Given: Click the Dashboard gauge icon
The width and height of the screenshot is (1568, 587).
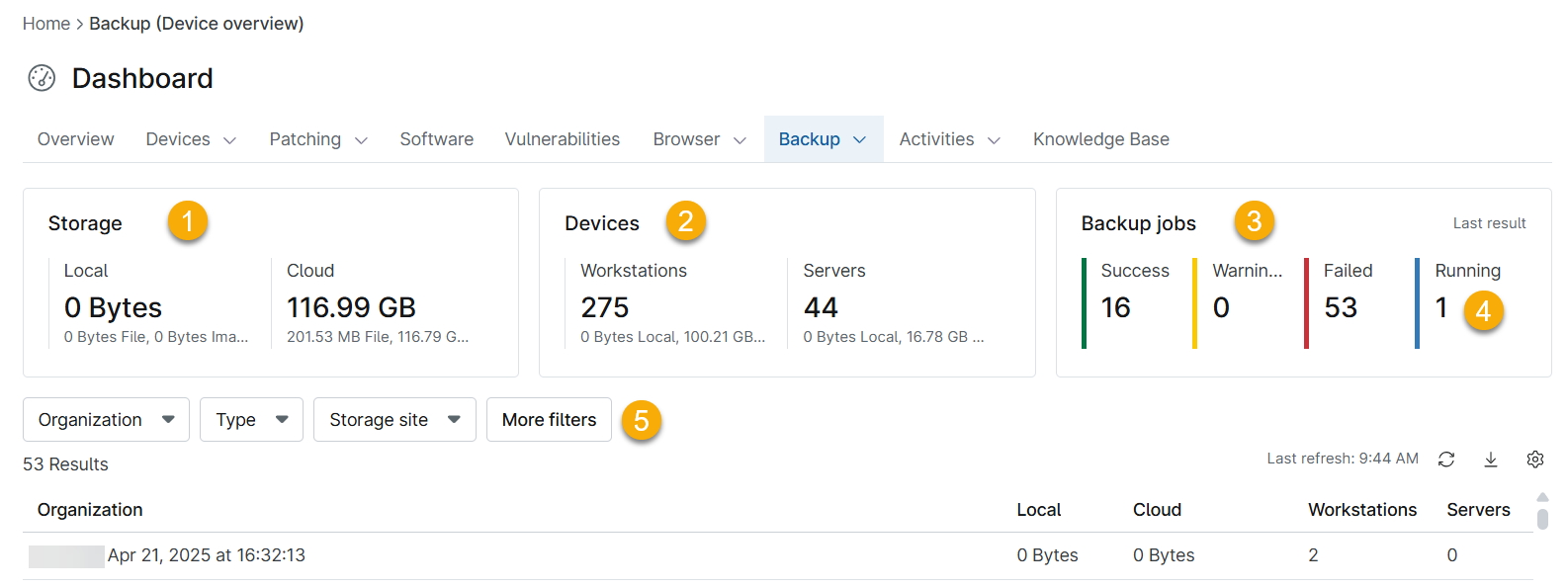Looking at the screenshot, I should pyautogui.click(x=42, y=78).
